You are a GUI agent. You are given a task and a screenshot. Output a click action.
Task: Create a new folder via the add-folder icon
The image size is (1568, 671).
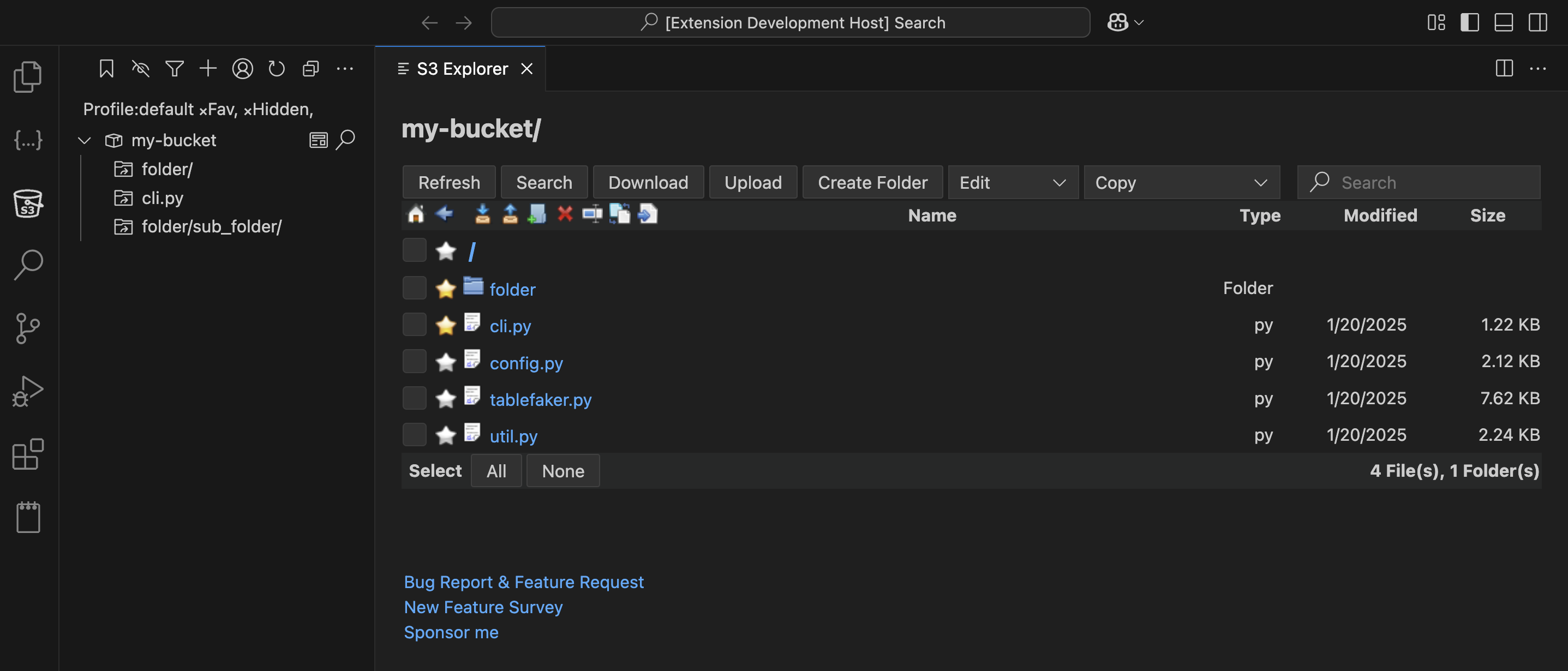pyautogui.click(x=536, y=214)
